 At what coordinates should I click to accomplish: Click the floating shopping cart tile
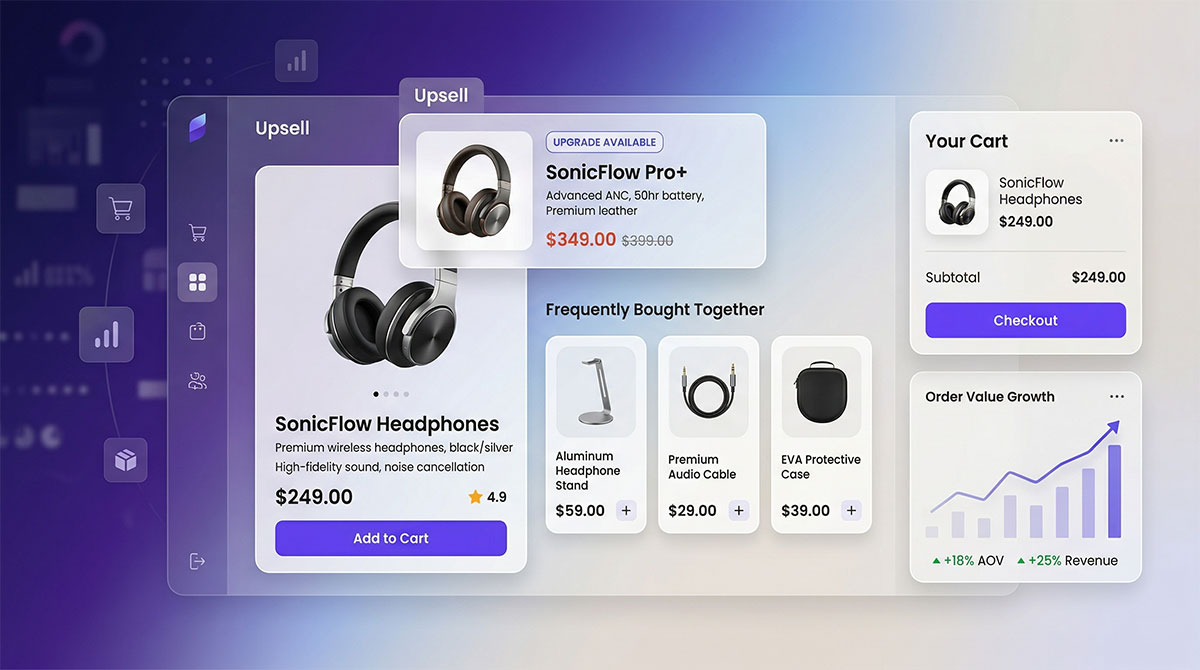(121, 209)
